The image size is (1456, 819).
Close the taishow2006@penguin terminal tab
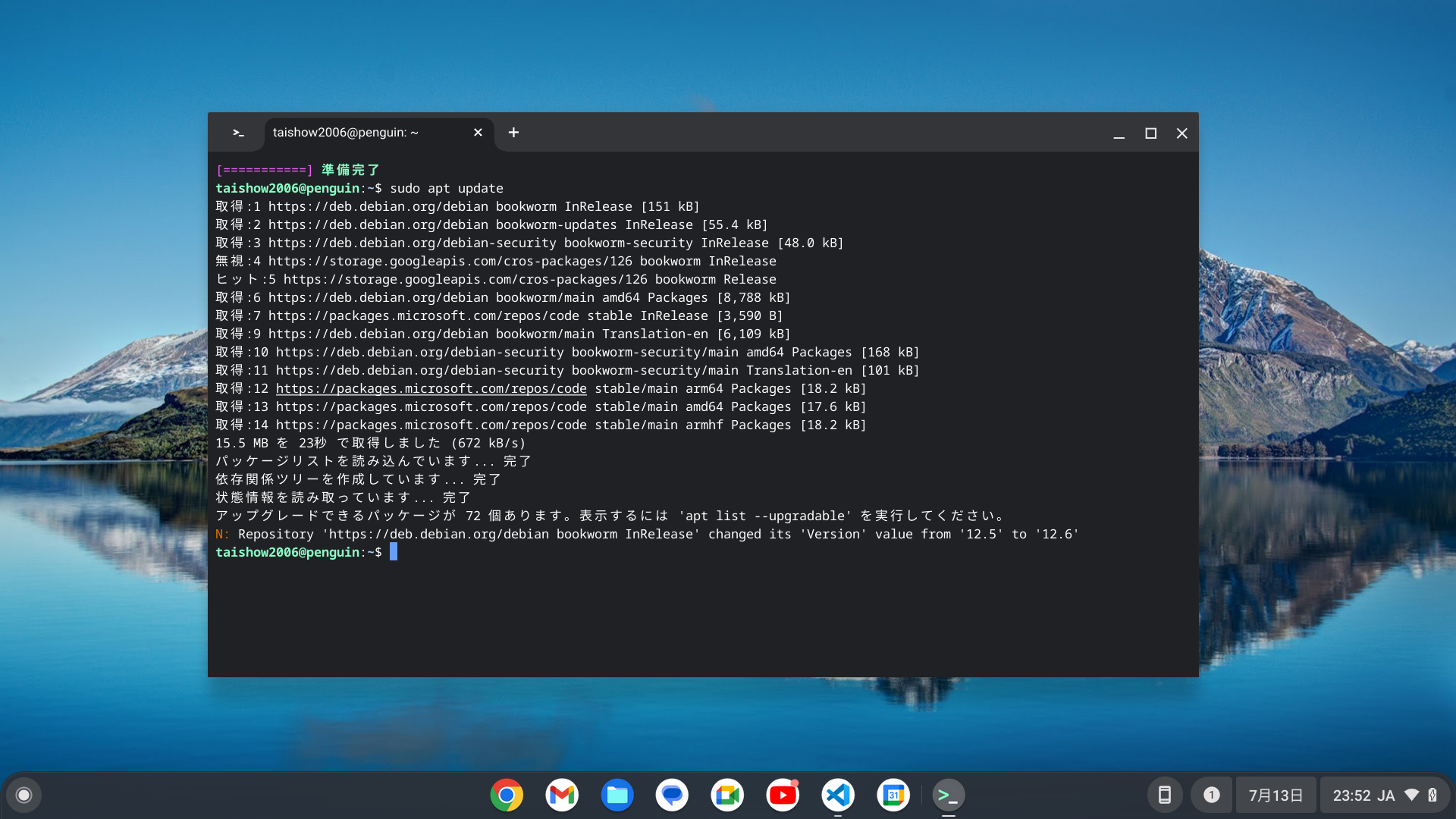pyautogui.click(x=478, y=133)
